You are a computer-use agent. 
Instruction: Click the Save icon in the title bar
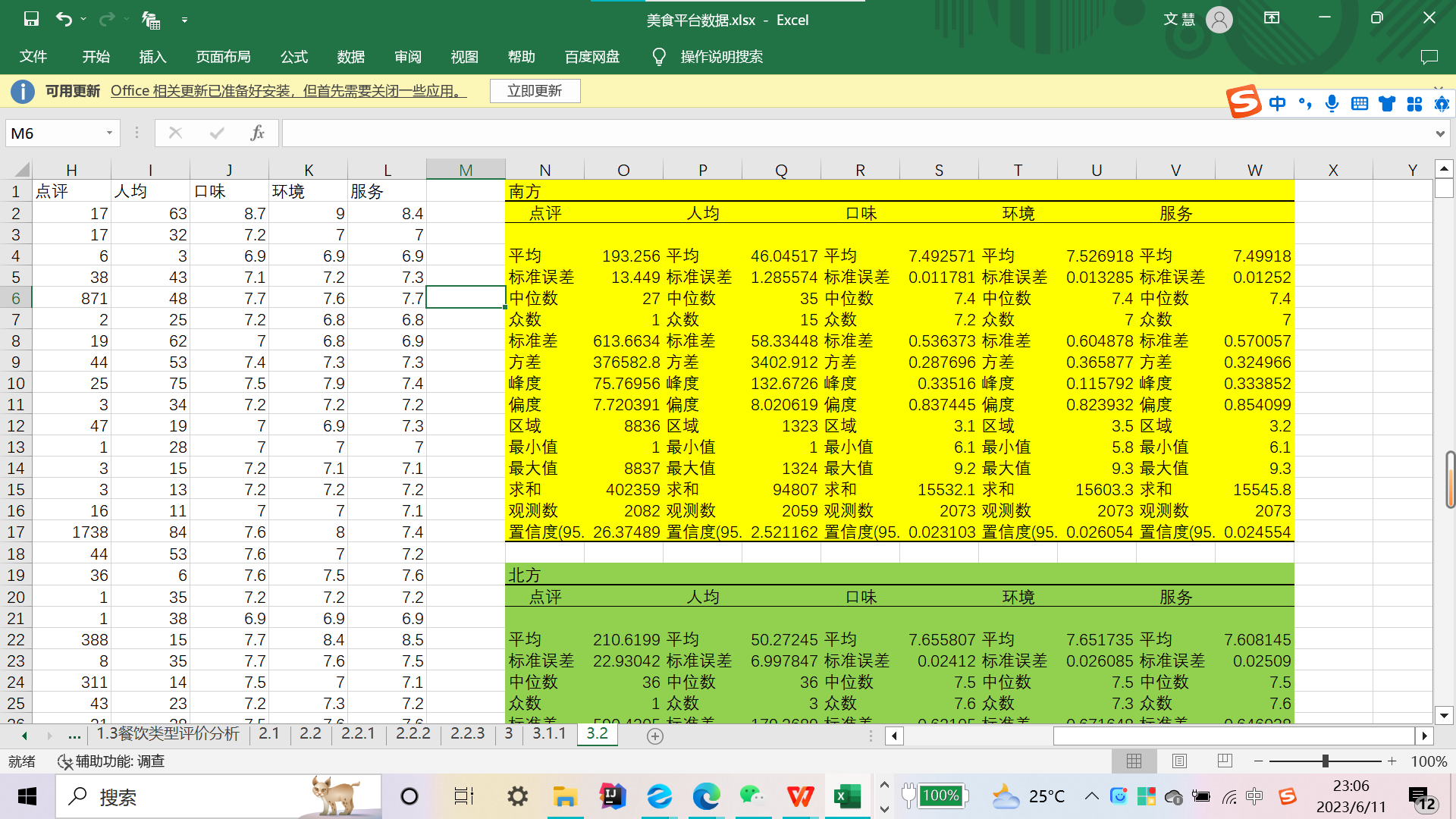point(31,20)
